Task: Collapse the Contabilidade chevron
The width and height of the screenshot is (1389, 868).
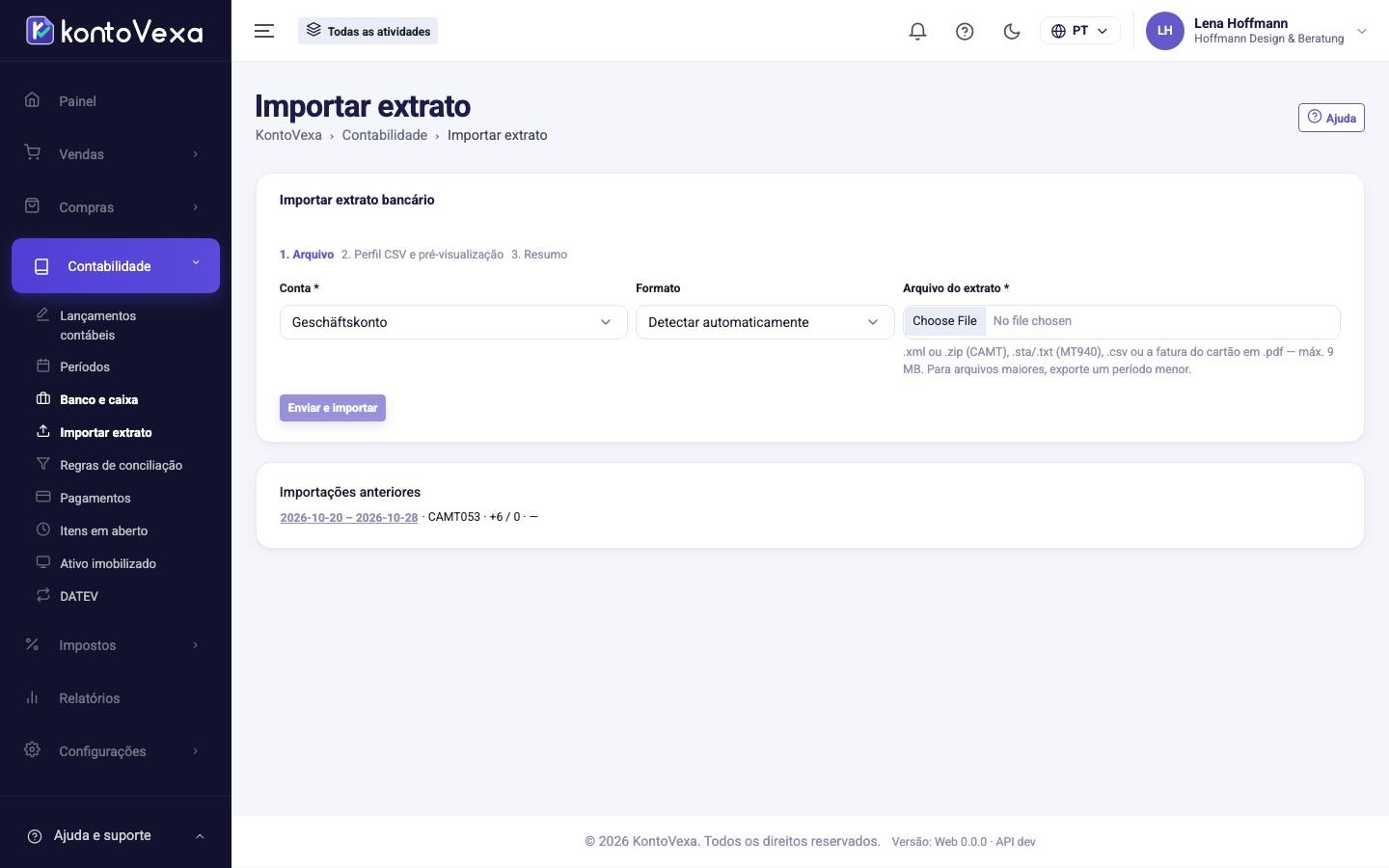Action: (x=196, y=262)
